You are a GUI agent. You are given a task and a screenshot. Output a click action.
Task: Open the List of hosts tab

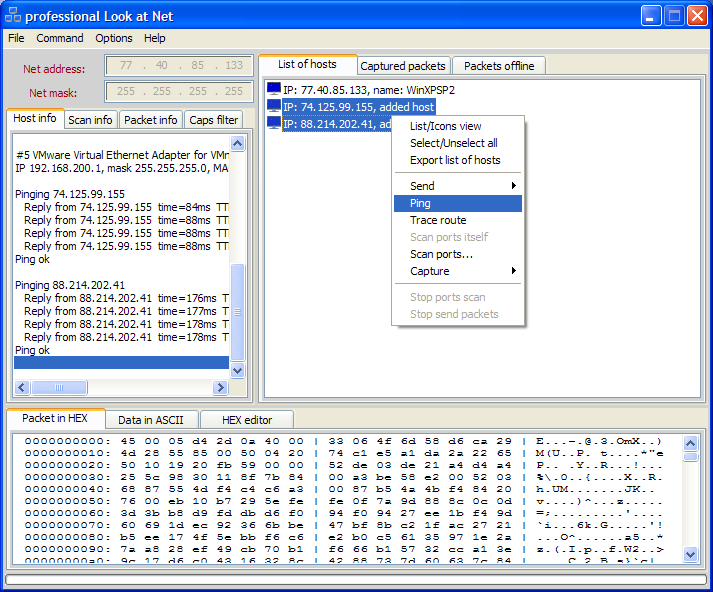click(x=307, y=64)
